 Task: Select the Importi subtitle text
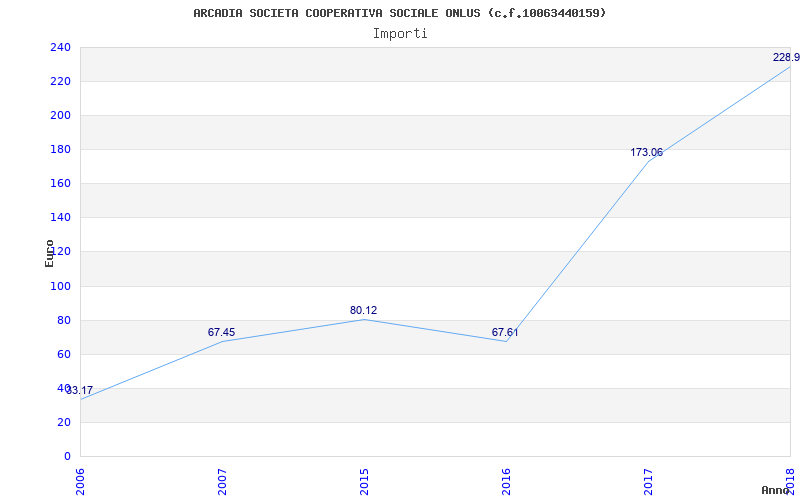(400, 34)
